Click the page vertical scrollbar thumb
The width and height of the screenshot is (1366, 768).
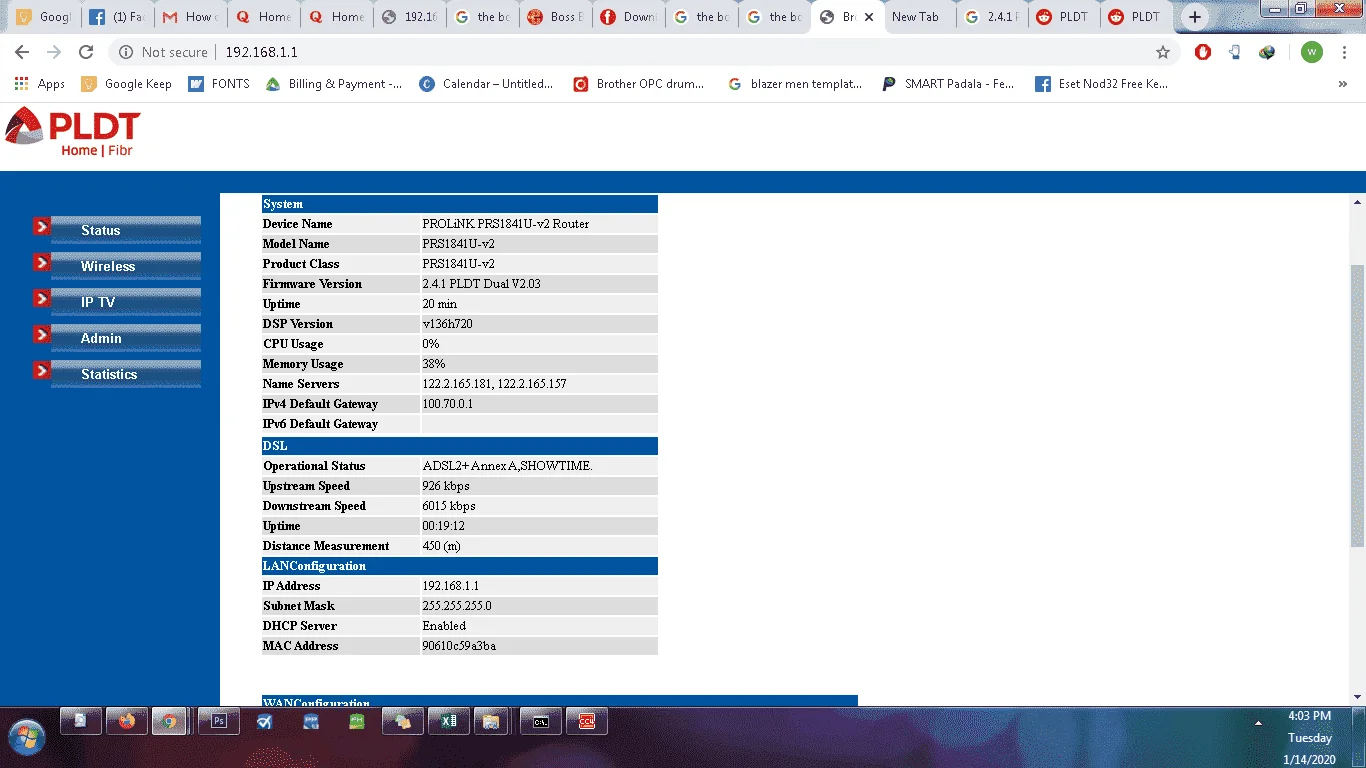[x=1357, y=405]
